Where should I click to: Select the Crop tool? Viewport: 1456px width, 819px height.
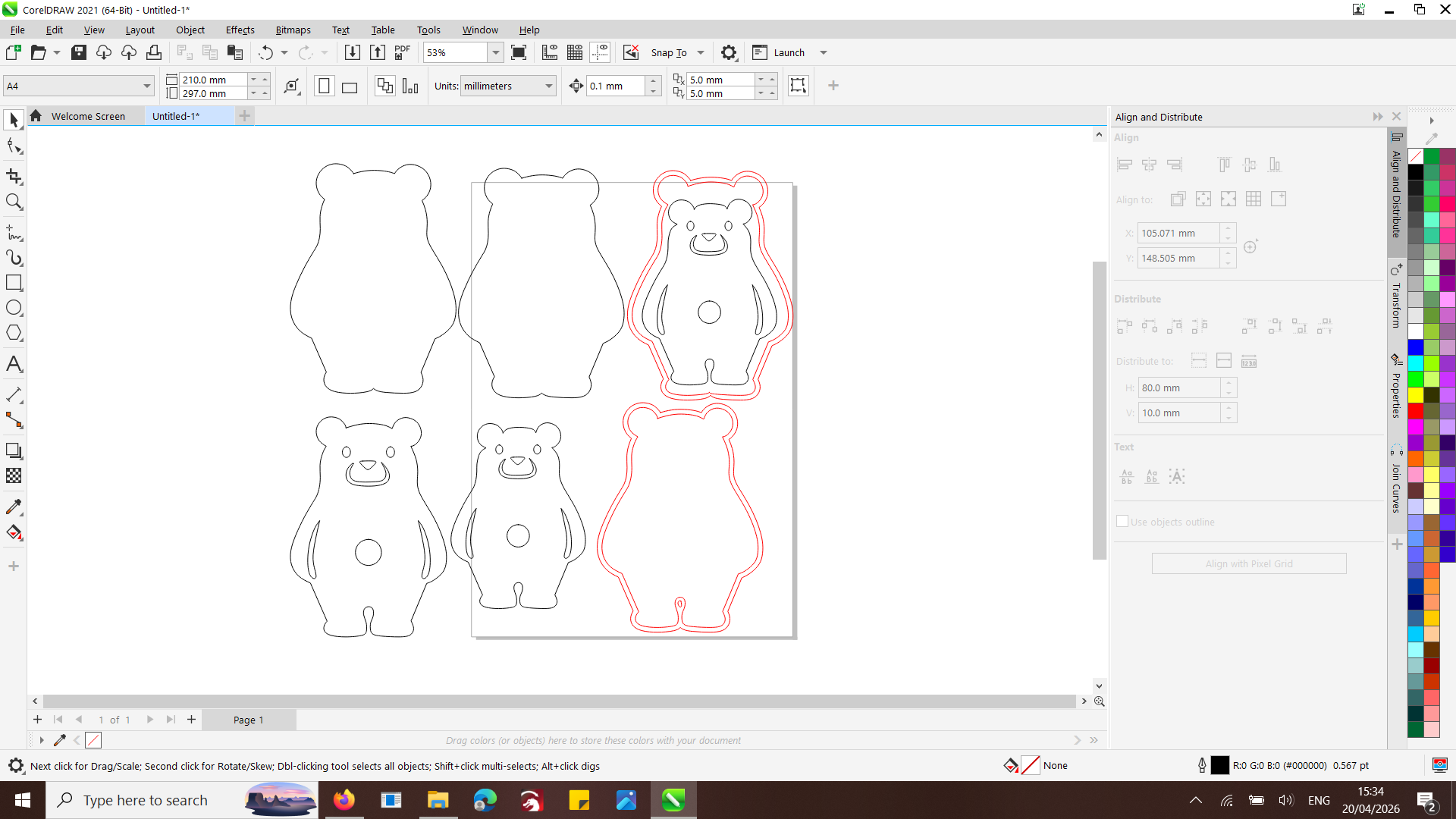[x=14, y=176]
